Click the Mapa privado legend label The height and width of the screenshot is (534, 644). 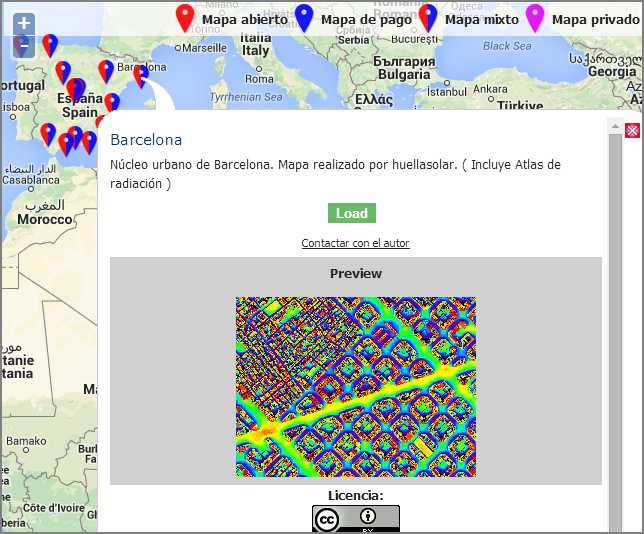595,19
